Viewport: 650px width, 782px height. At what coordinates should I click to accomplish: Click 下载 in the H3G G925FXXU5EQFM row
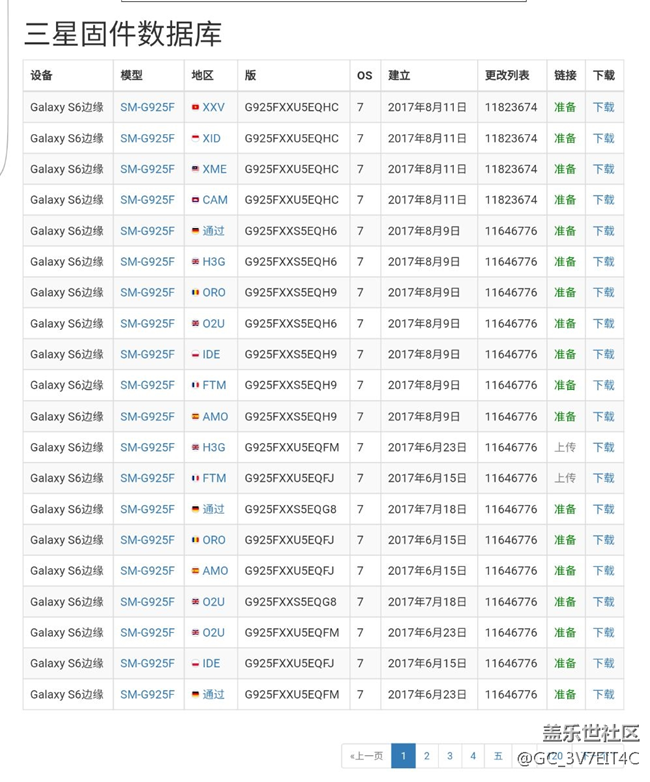[x=603, y=447]
